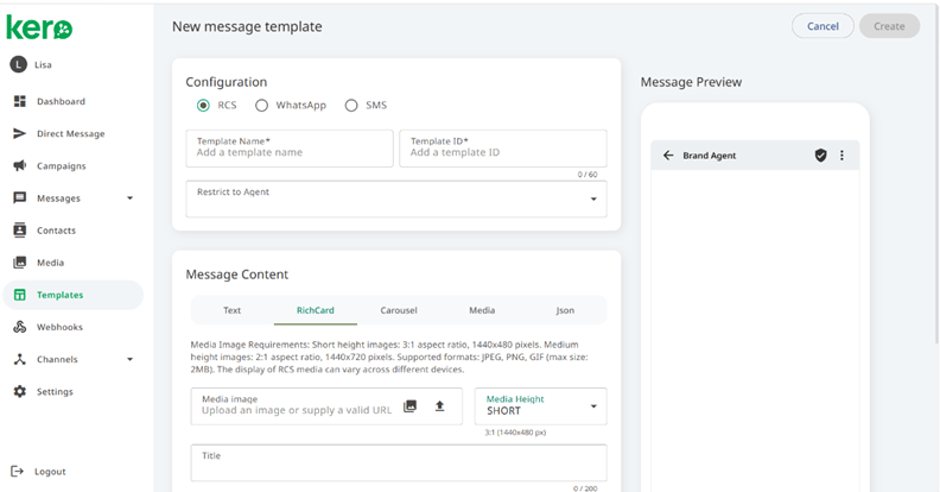
Task: Select the WhatsApp radio option
Action: [x=261, y=105]
